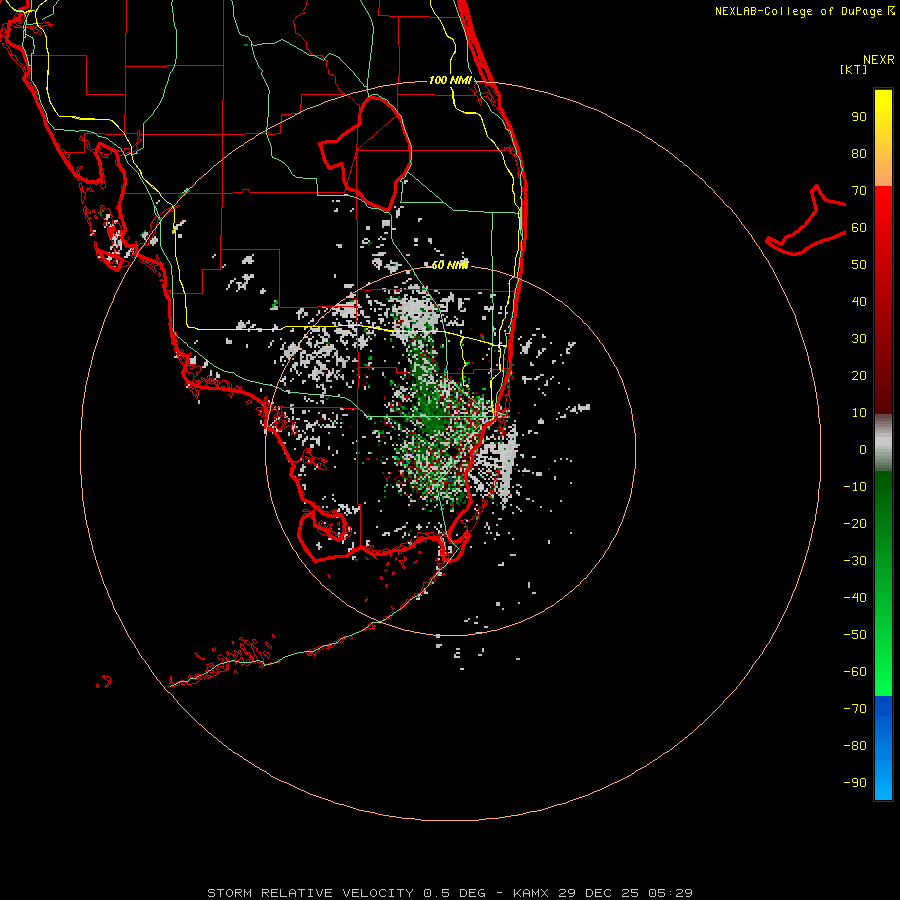
Task: Click the 80 value on the velocity scale
Action: 859,153
